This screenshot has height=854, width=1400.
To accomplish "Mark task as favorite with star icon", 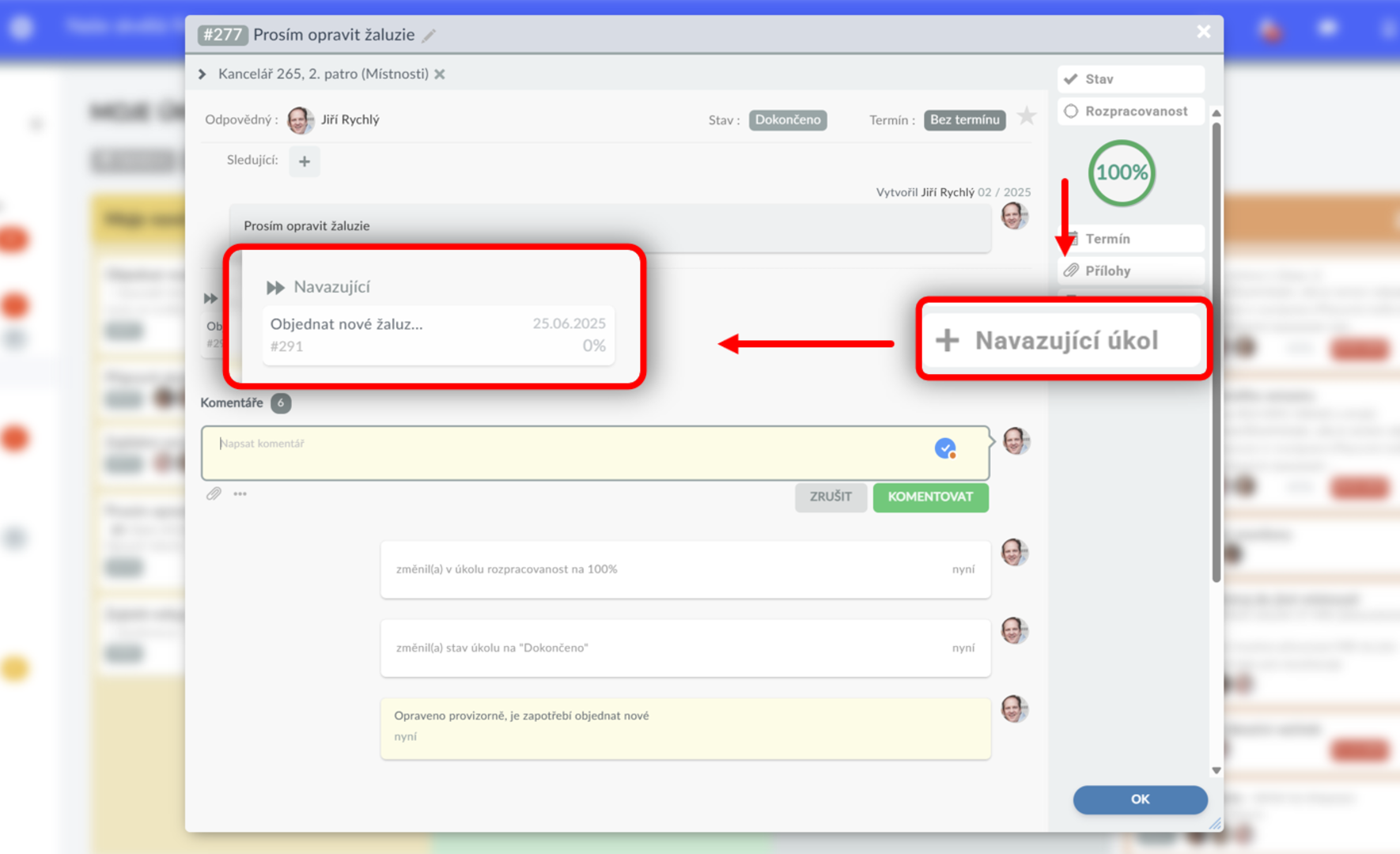I will [1026, 117].
